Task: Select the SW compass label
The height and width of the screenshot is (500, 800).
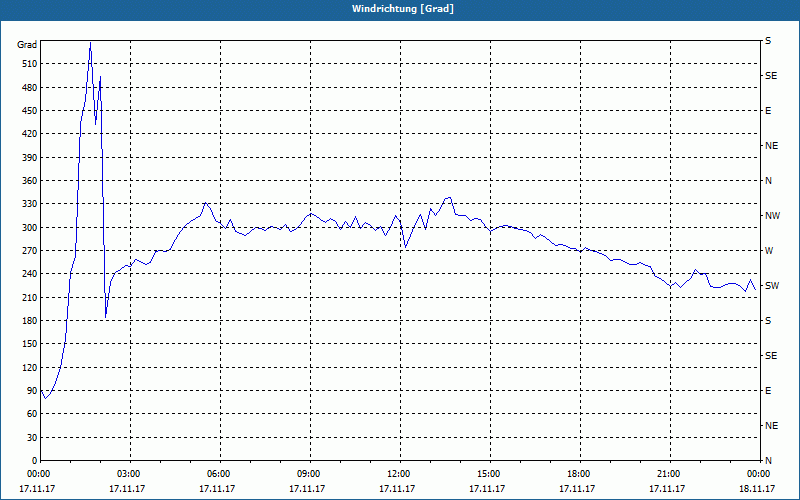Action: pos(772,286)
